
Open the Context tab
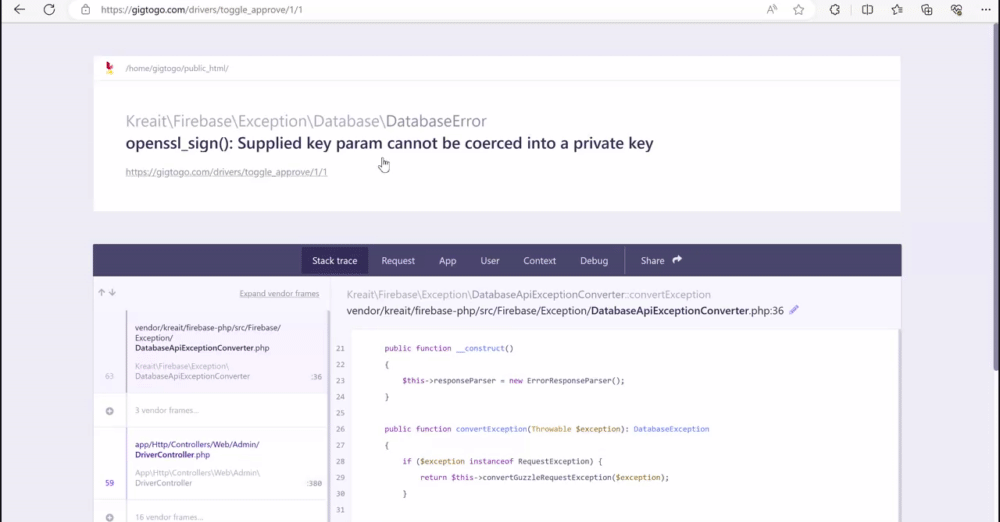pyautogui.click(x=540, y=260)
